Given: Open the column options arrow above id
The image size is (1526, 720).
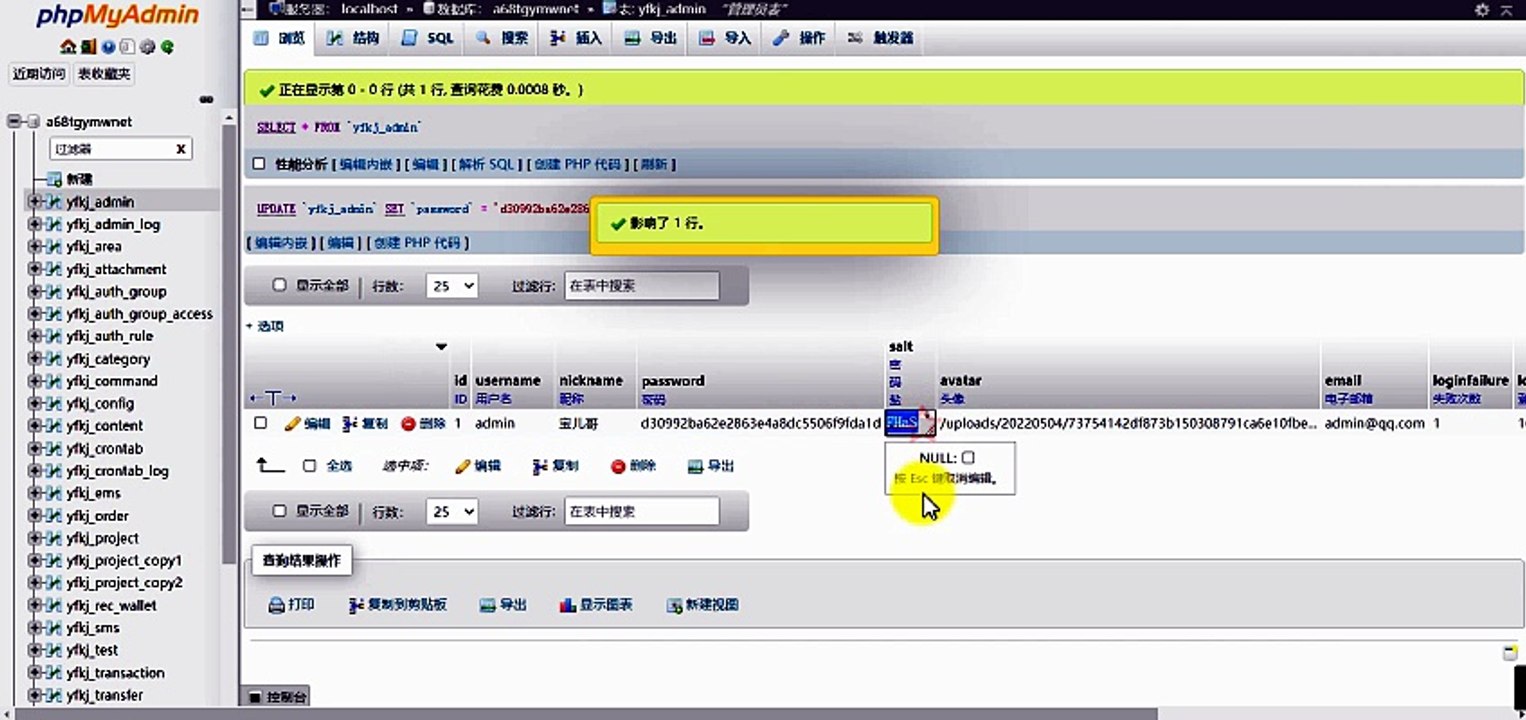Looking at the screenshot, I should click(x=441, y=347).
